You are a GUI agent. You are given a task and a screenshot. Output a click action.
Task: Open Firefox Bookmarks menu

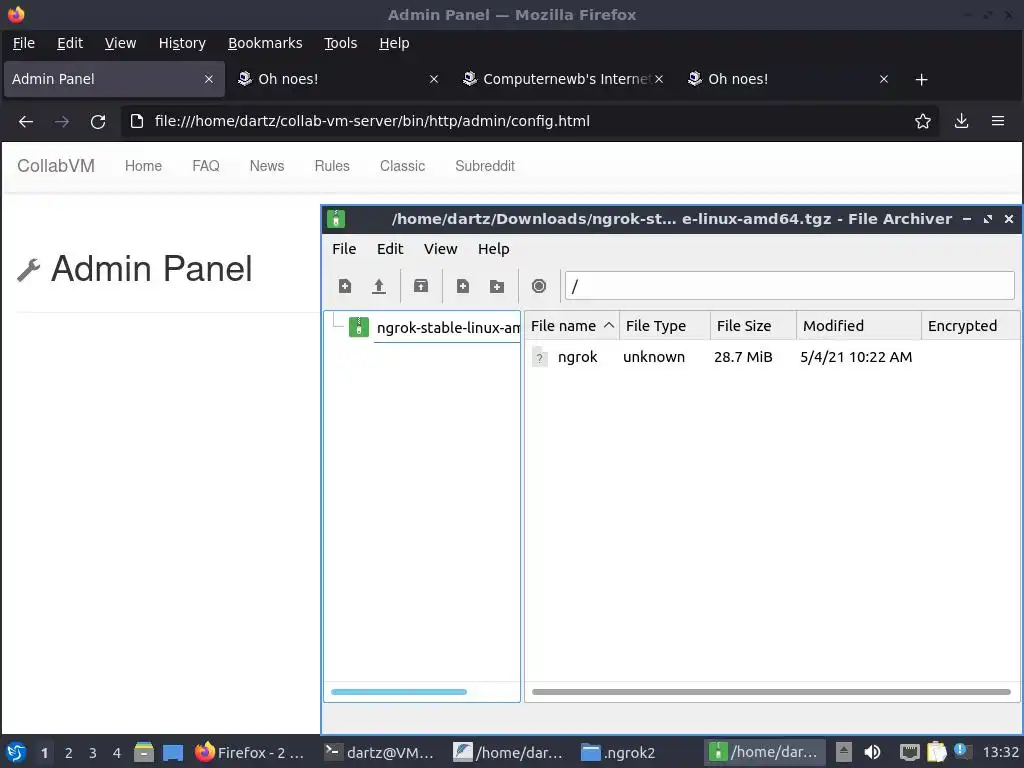pos(265,43)
